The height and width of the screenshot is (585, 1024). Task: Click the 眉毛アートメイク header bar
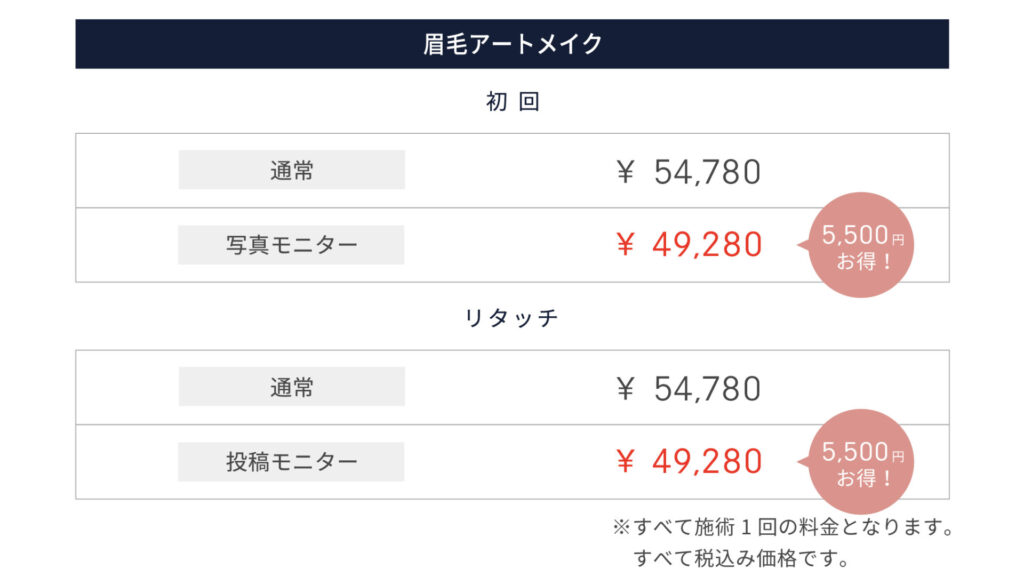tap(512, 44)
